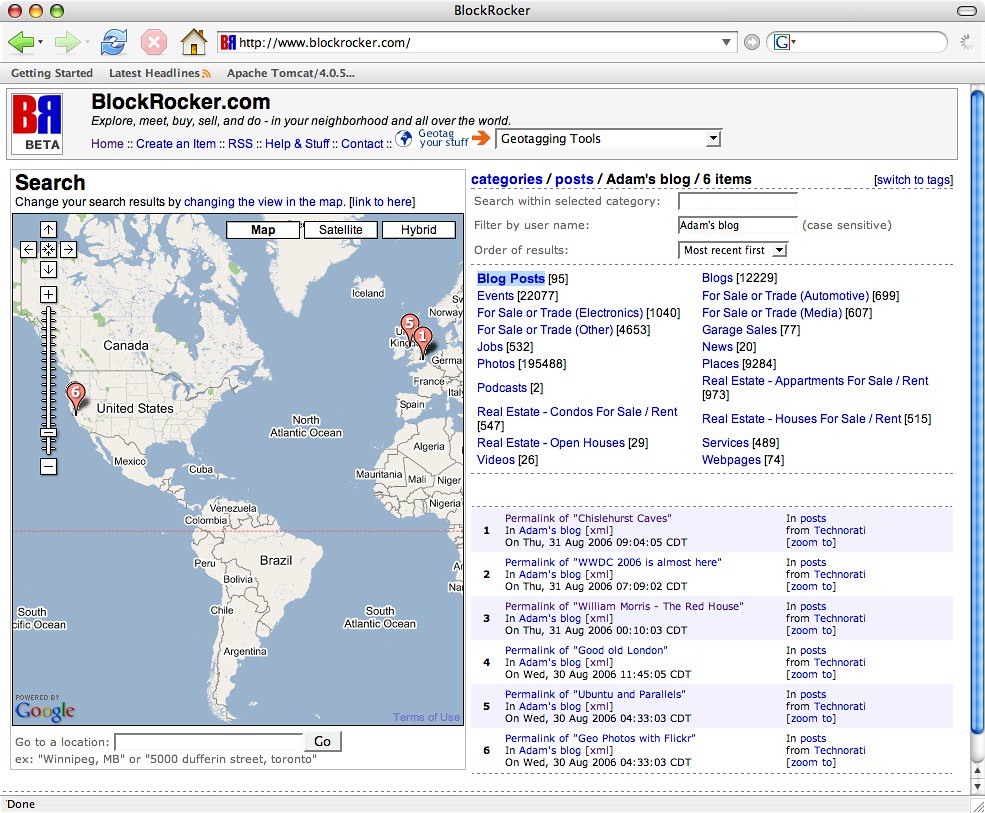The width and height of the screenshot is (985, 813).
Task: Click the Geotag your stuff globe icon
Action: pyautogui.click(x=403, y=138)
